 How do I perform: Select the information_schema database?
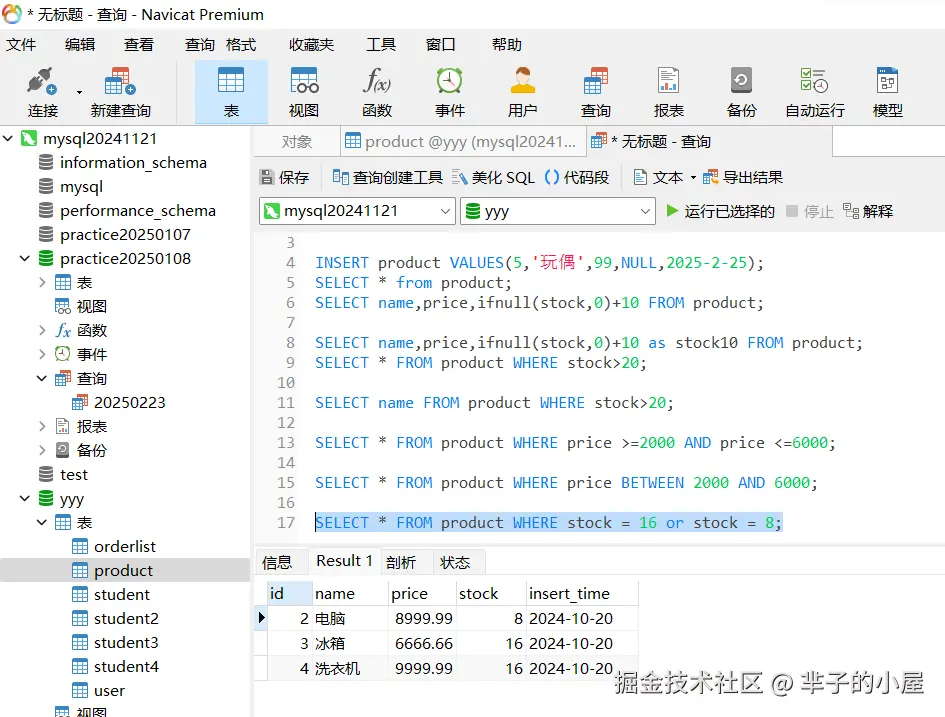tap(133, 163)
